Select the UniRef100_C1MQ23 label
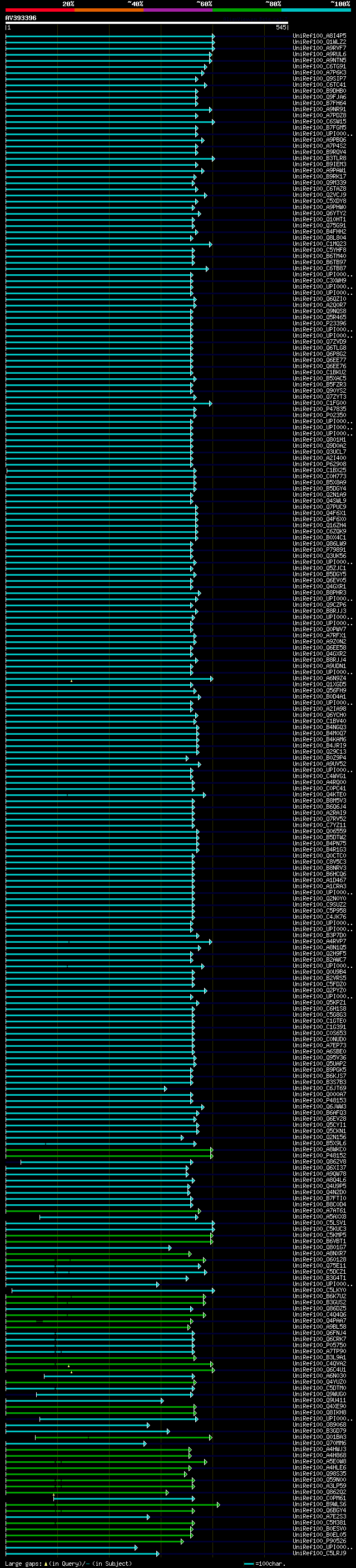The width and height of the screenshot is (356, 1568). coord(319,244)
